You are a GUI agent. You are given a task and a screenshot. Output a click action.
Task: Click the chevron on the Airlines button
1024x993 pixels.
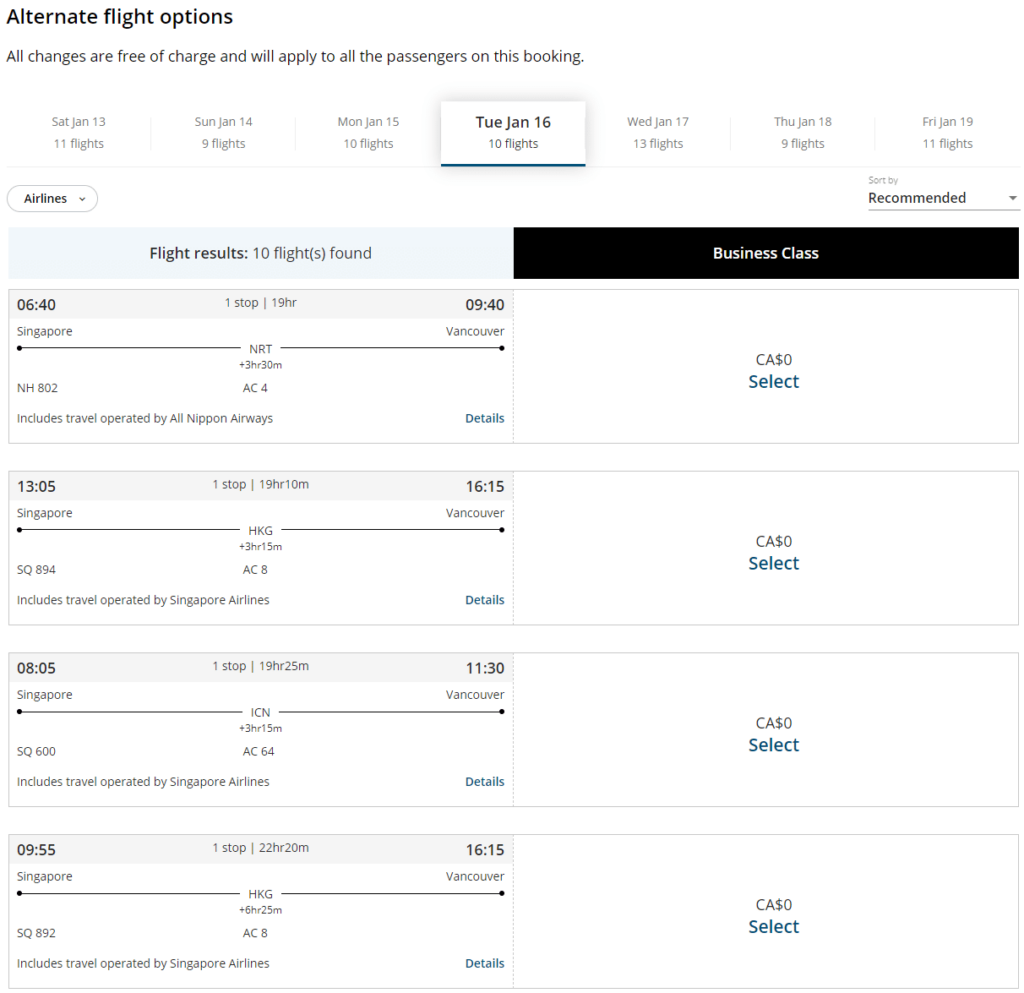[x=80, y=199]
